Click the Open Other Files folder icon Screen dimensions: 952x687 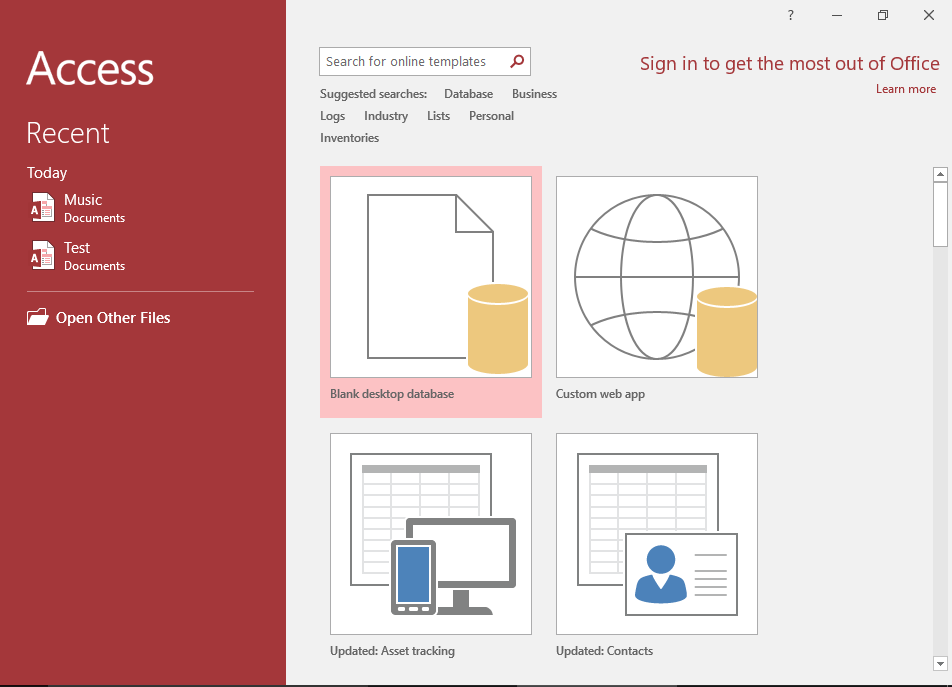tap(37, 317)
